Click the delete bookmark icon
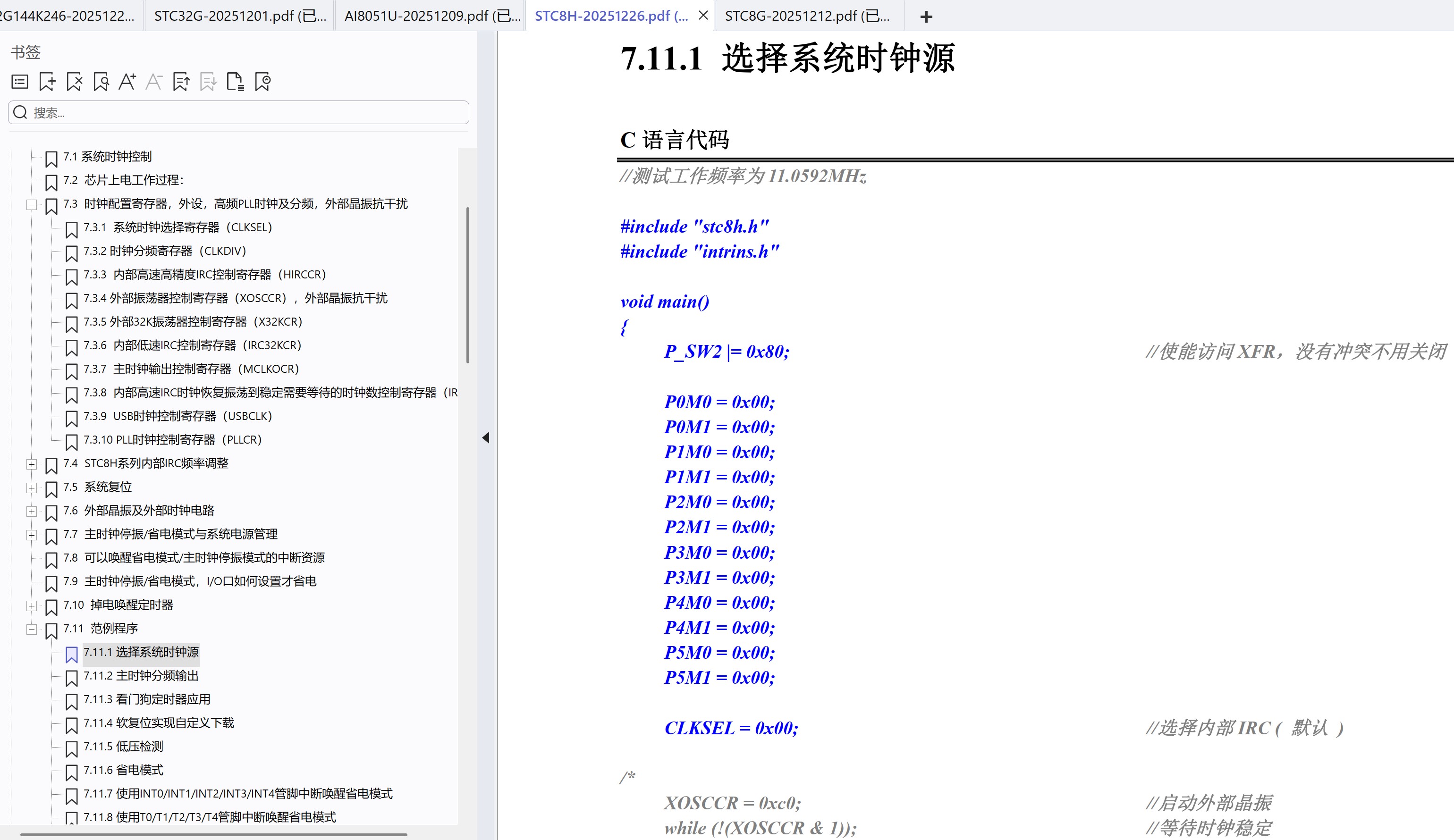This screenshot has width=1454, height=840. (74, 82)
